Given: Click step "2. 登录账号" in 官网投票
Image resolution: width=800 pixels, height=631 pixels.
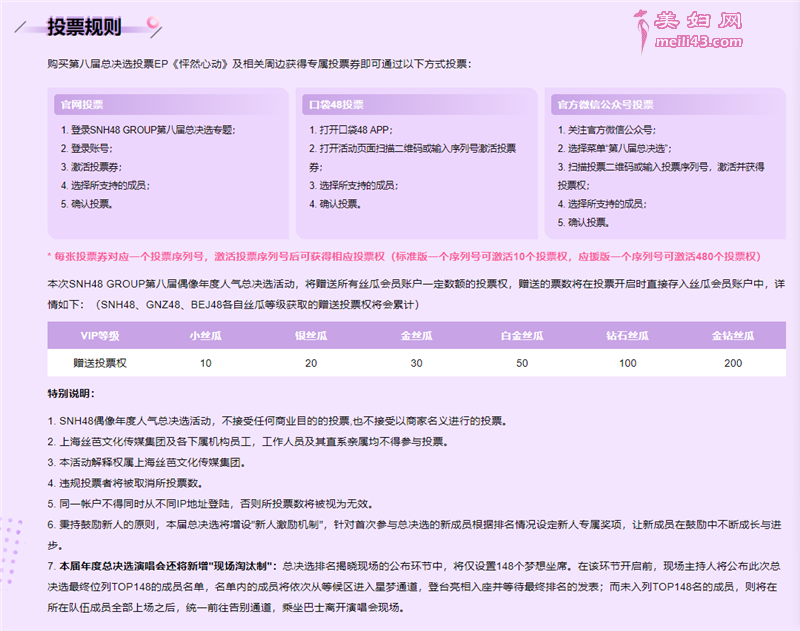Looking at the screenshot, I should (87, 148).
